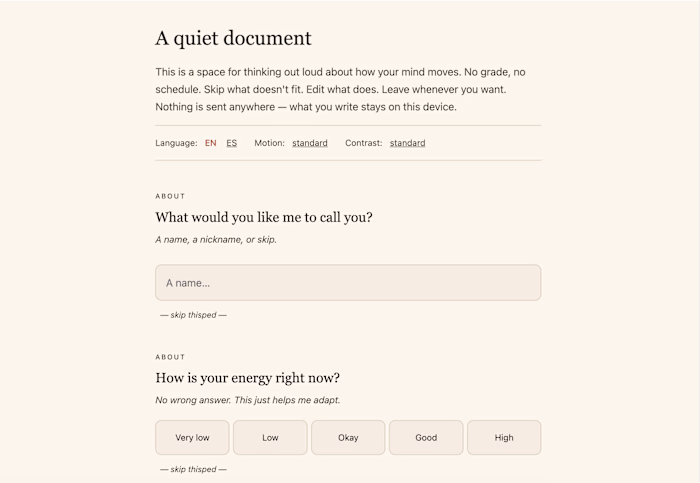700x483 pixels.
Task: Click the 'A quiet document' title
Action: pyautogui.click(x=233, y=38)
